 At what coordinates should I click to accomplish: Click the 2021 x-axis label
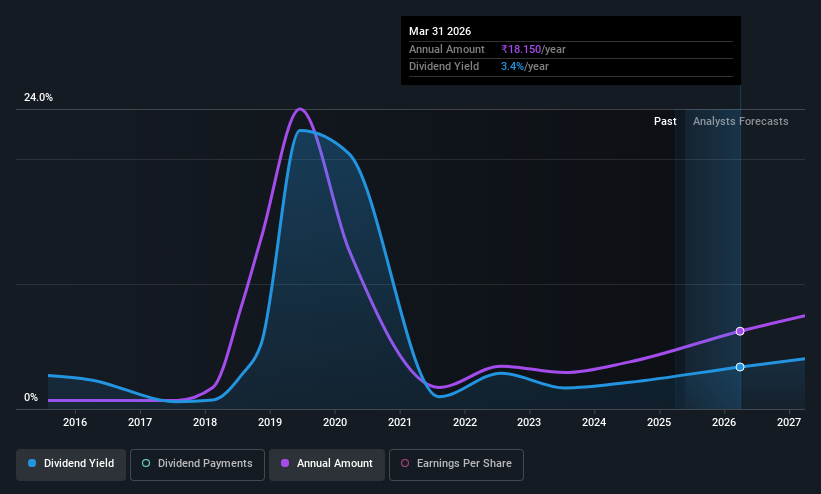[x=400, y=422]
